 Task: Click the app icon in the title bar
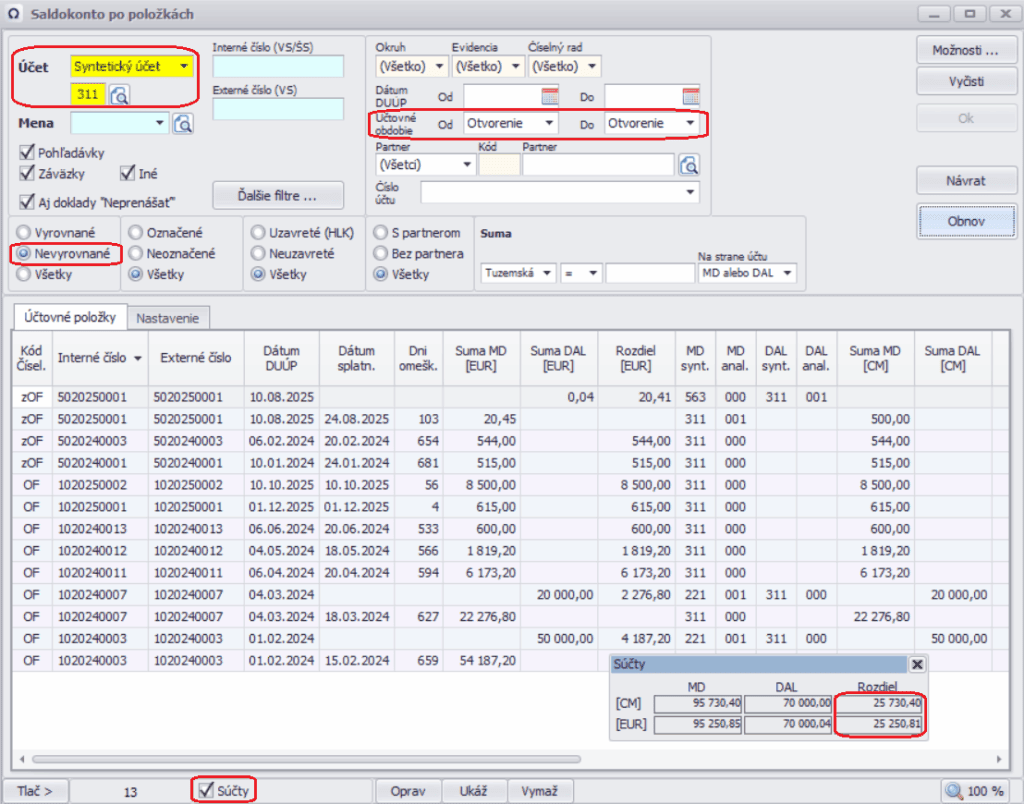tap(16, 14)
